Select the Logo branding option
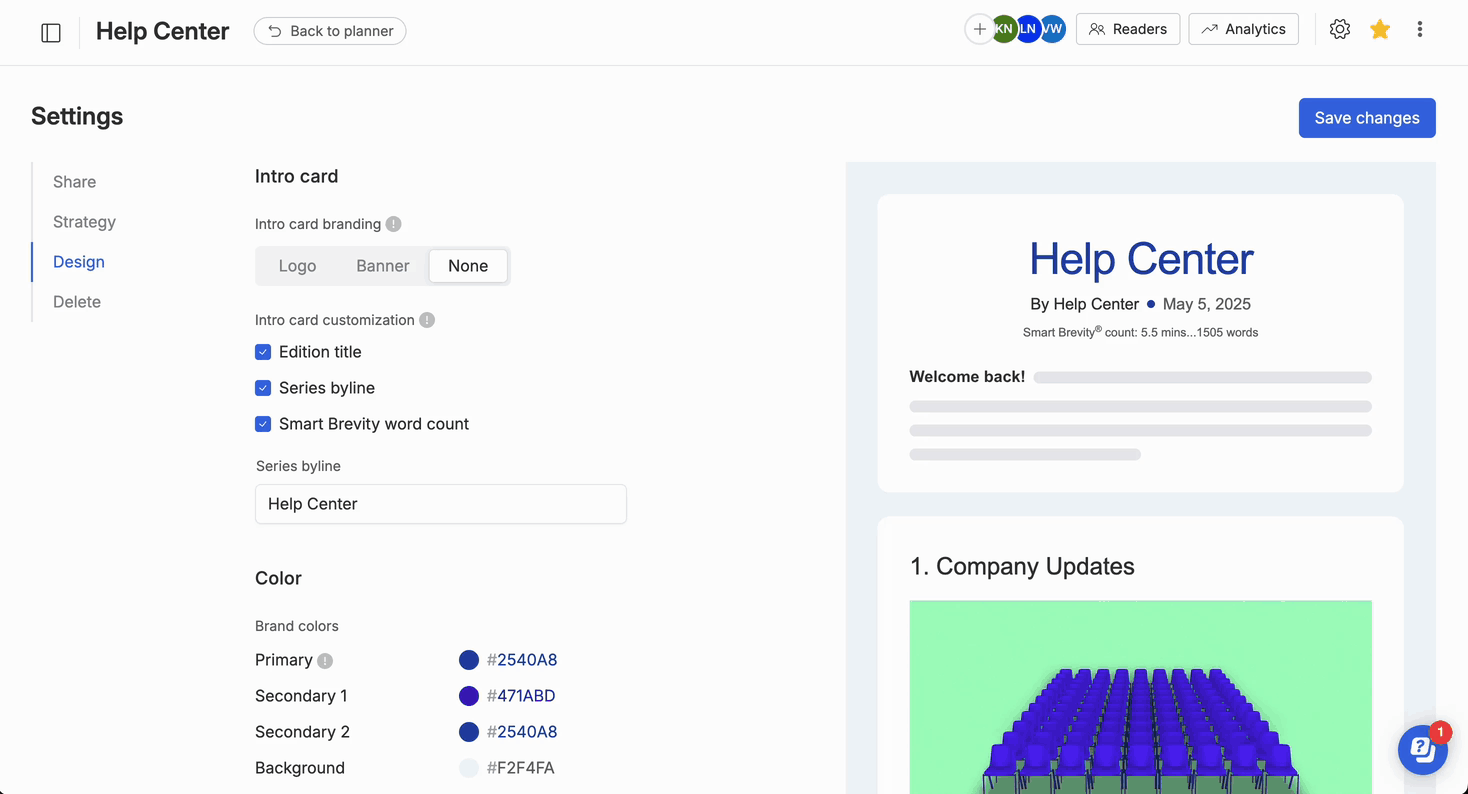 click(x=297, y=266)
